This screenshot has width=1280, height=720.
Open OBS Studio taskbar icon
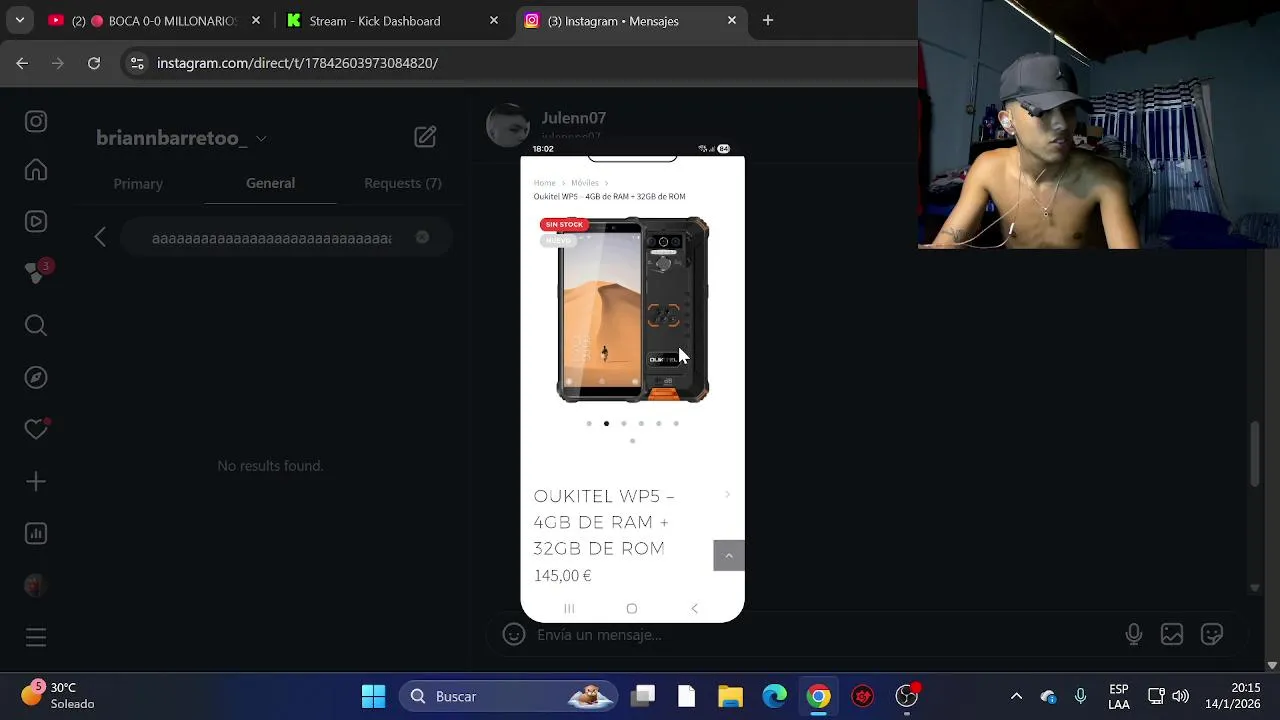(x=907, y=696)
